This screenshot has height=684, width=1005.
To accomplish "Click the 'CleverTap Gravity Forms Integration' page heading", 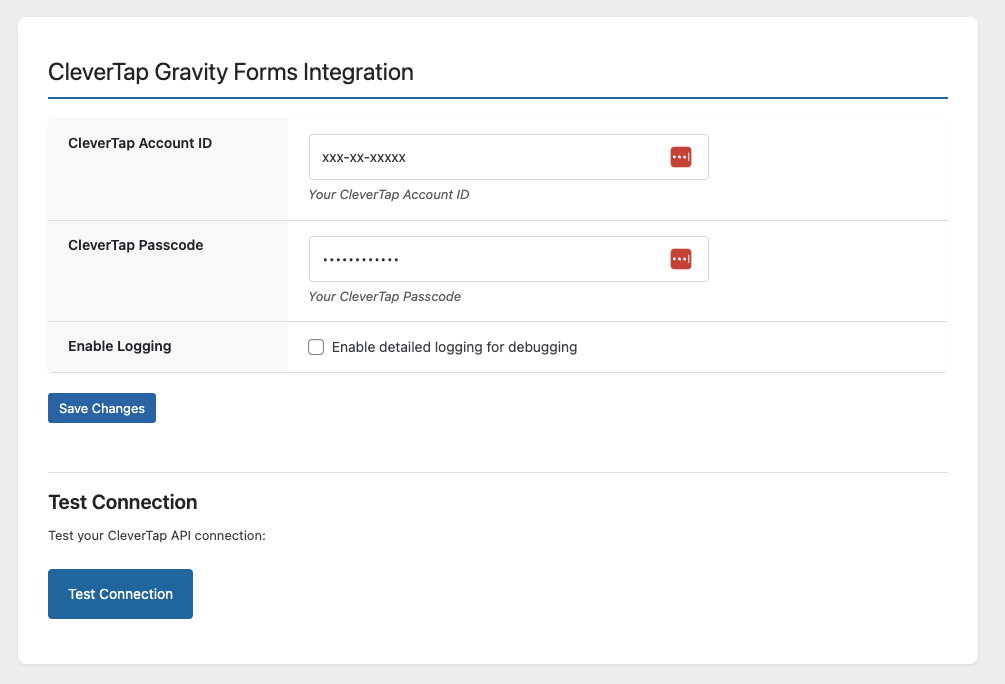I will pos(231,72).
